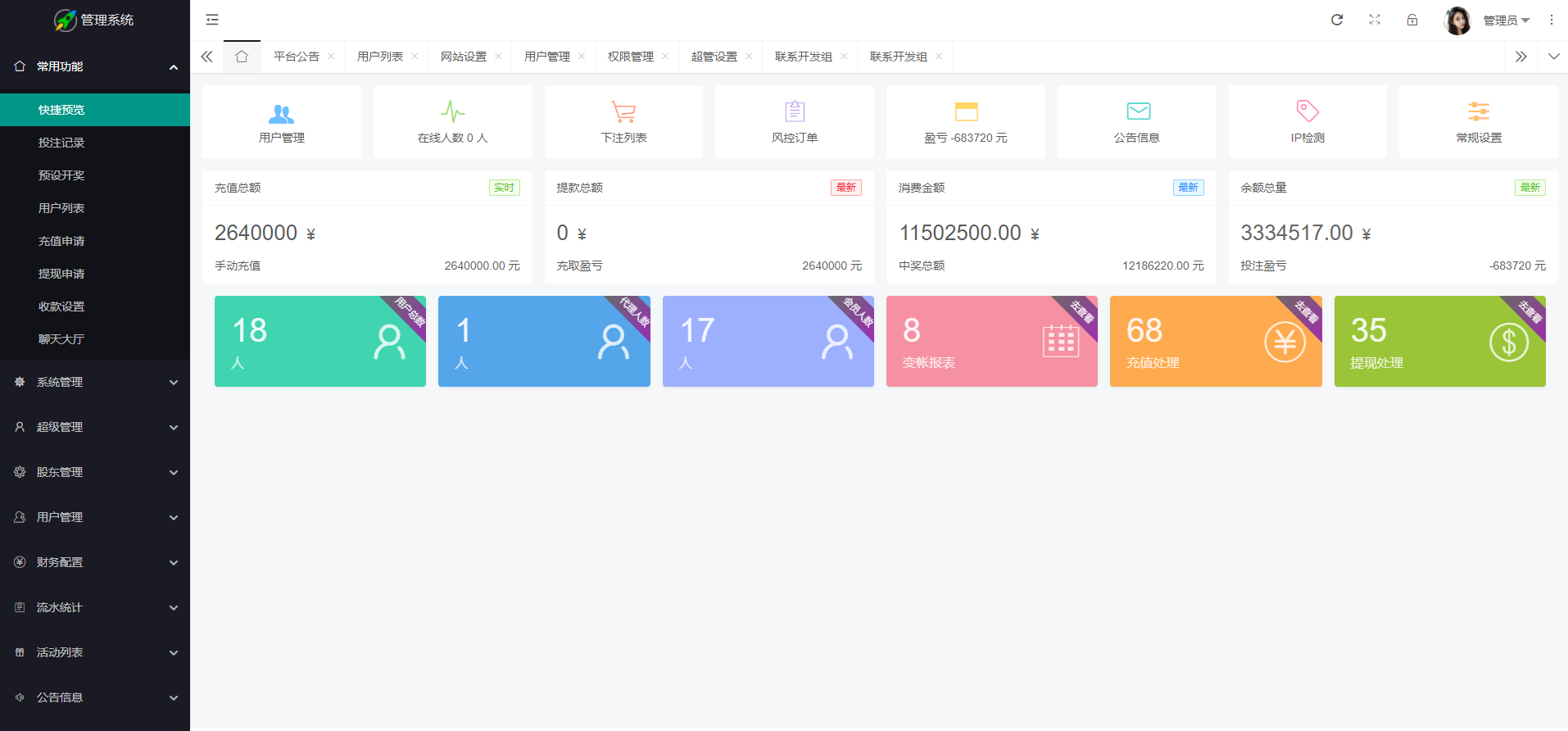The image size is (1568, 731).
Task: Open 下注列表 shopping cart shortcut
Action: click(x=623, y=122)
